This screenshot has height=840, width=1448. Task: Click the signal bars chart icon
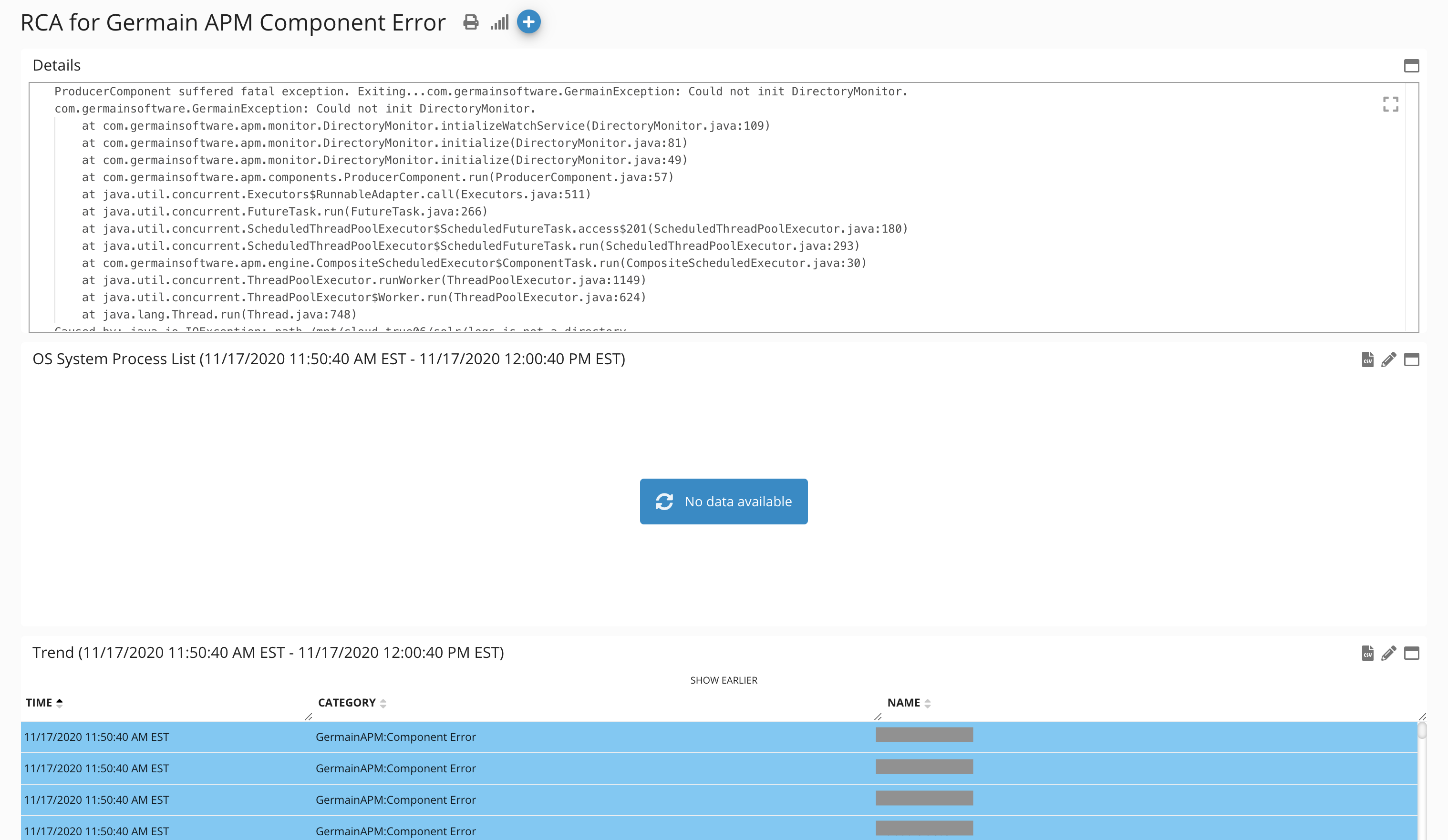point(499,22)
